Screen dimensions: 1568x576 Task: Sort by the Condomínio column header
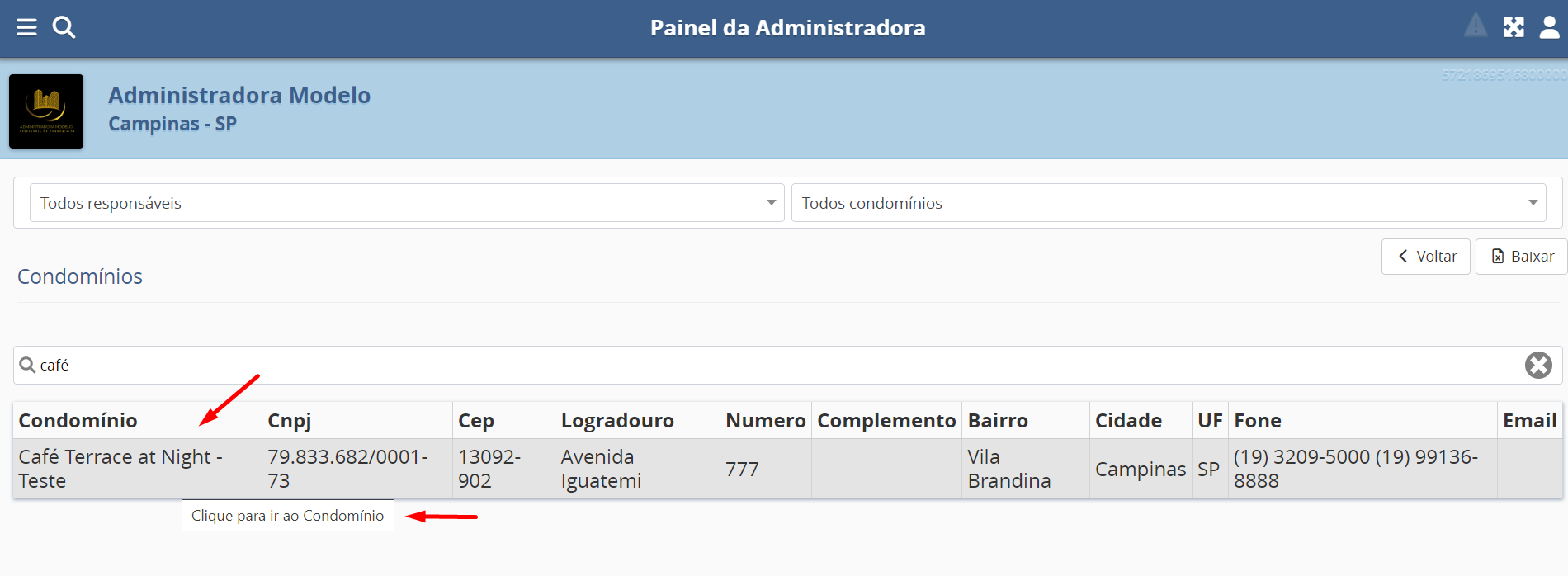(78, 421)
